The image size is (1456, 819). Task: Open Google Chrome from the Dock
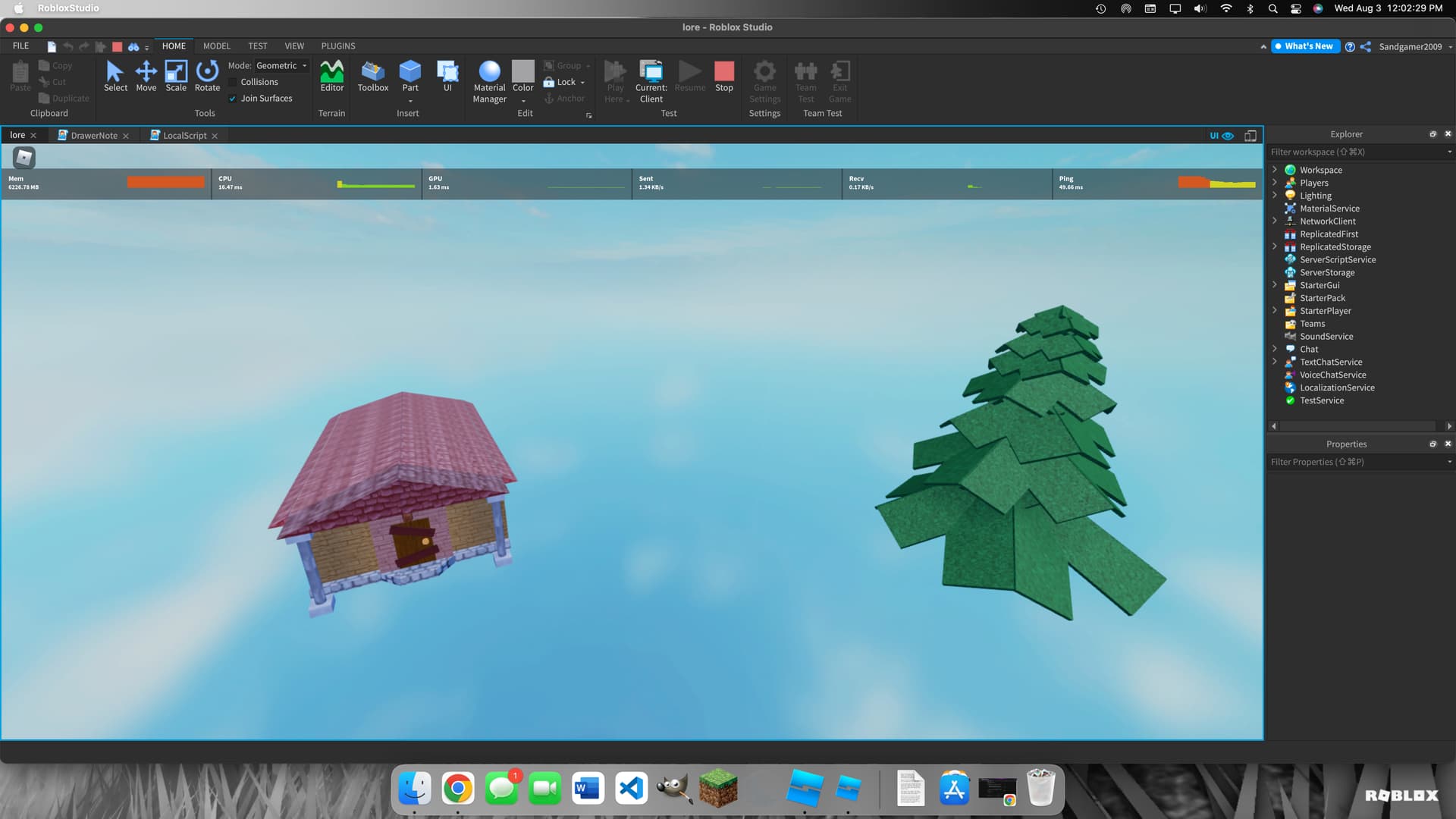pos(458,789)
